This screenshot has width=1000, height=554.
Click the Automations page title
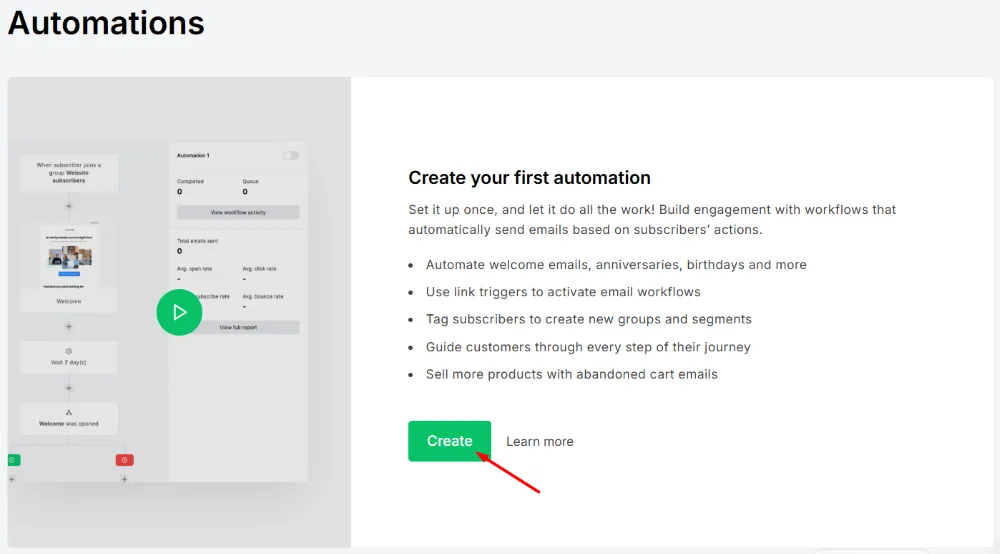click(106, 22)
